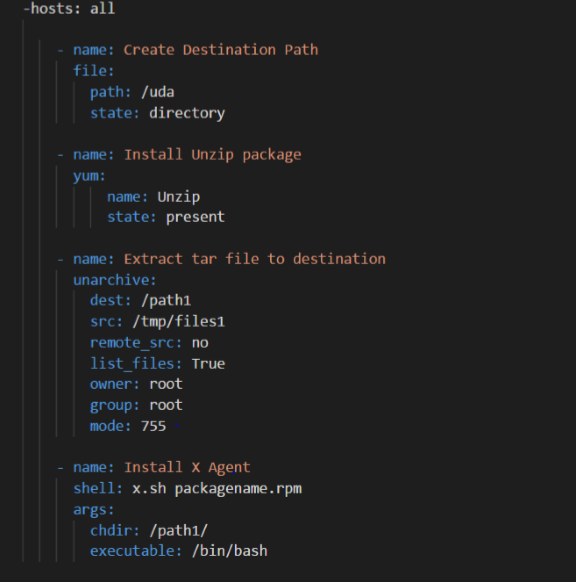
Task: Click the '/bin/bash' executable value
Action: pyautogui.click(x=230, y=551)
